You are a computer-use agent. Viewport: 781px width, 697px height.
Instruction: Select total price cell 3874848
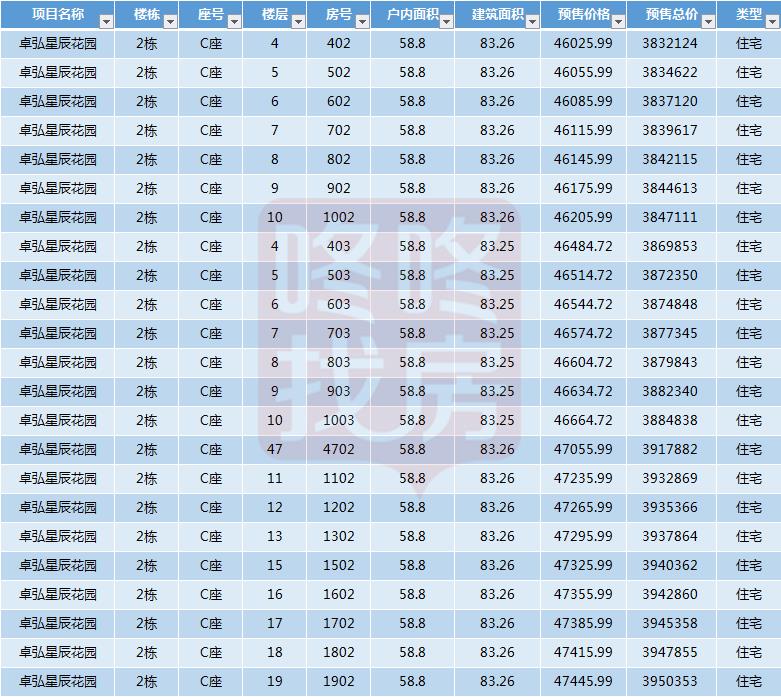point(670,304)
